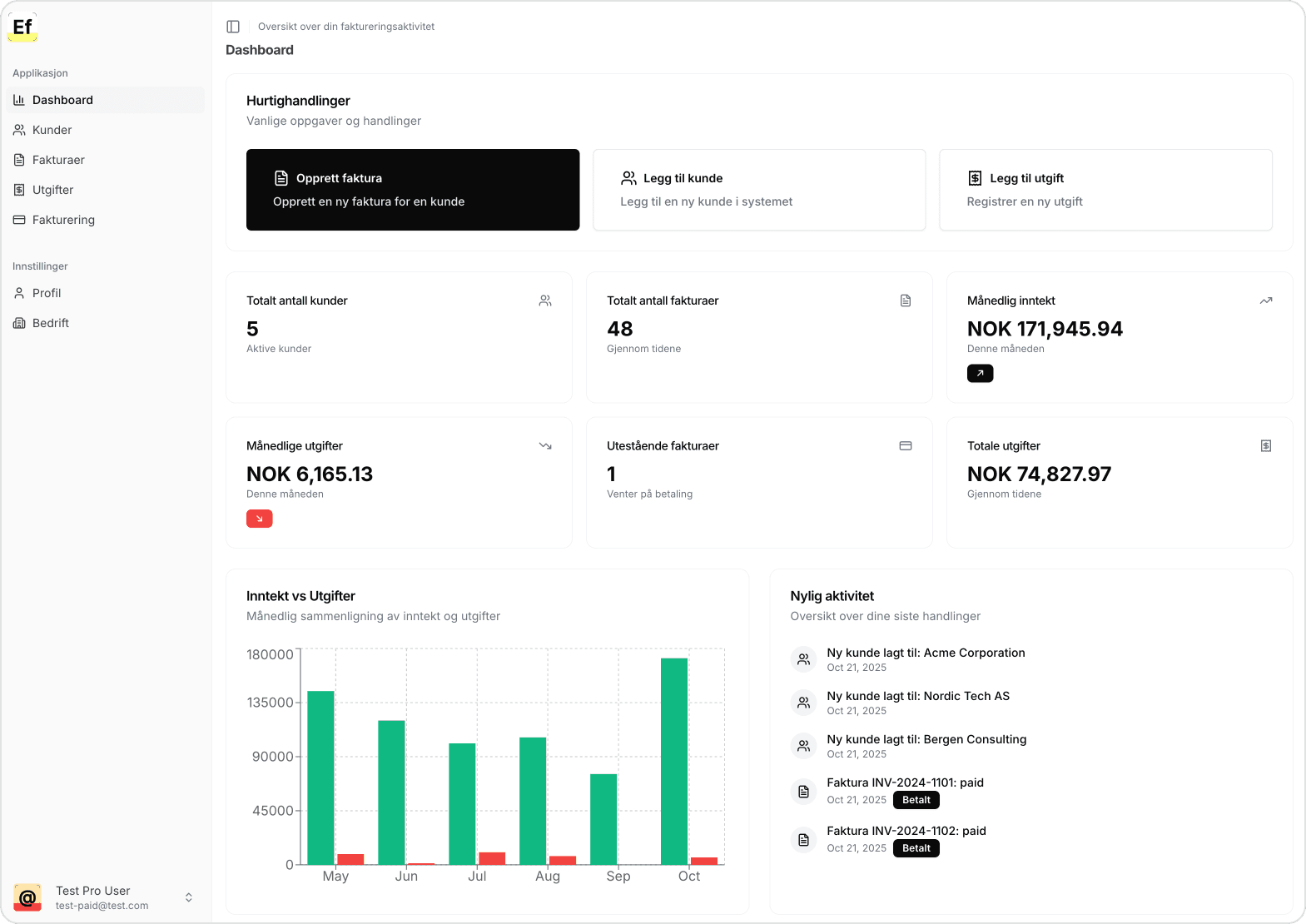Click the card icon in Utestående fakturaer
Screen dimensions: 1306x924
coord(906,446)
